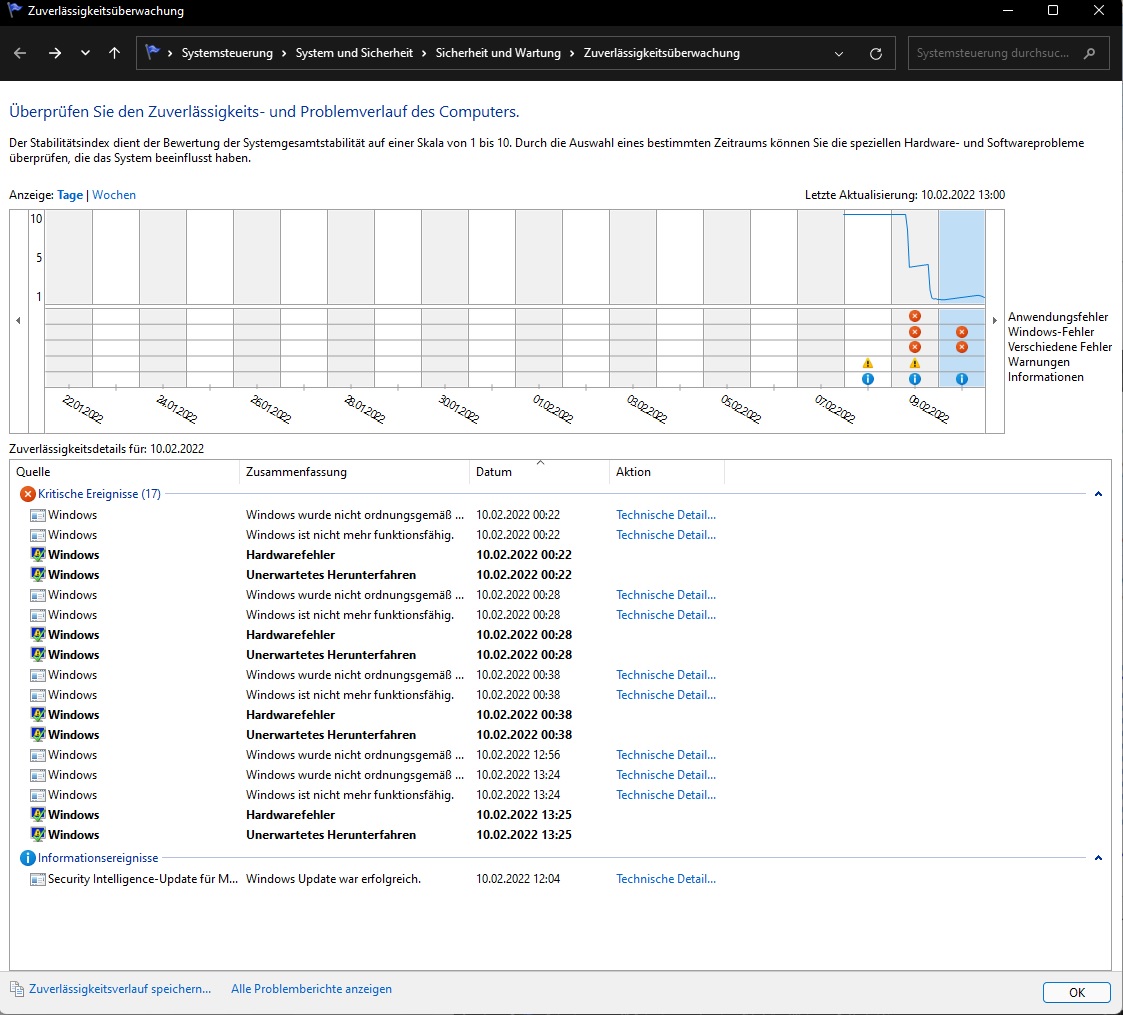1123x1015 pixels.
Task: Select the 22.01.2022 column in chart
Action: pyautogui.click(x=69, y=298)
